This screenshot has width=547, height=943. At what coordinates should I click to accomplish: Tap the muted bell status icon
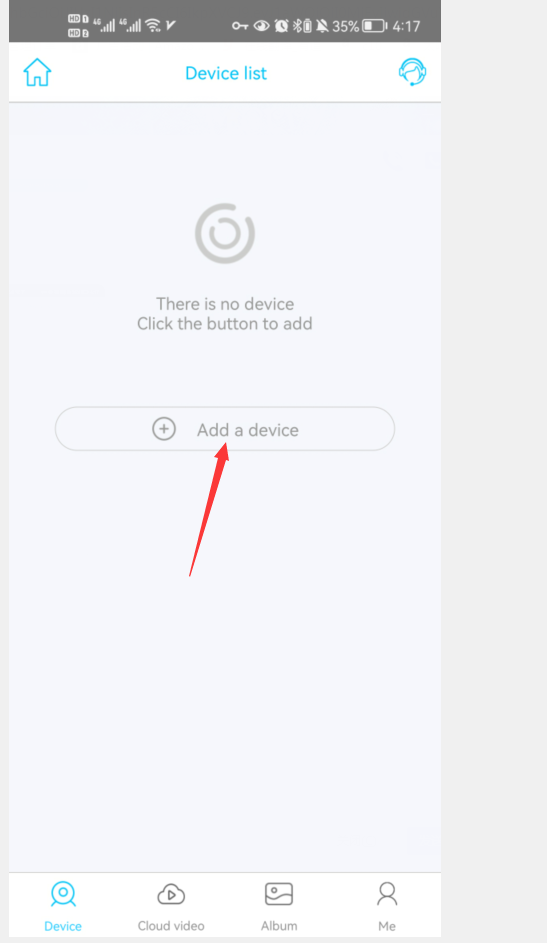(x=322, y=26)
